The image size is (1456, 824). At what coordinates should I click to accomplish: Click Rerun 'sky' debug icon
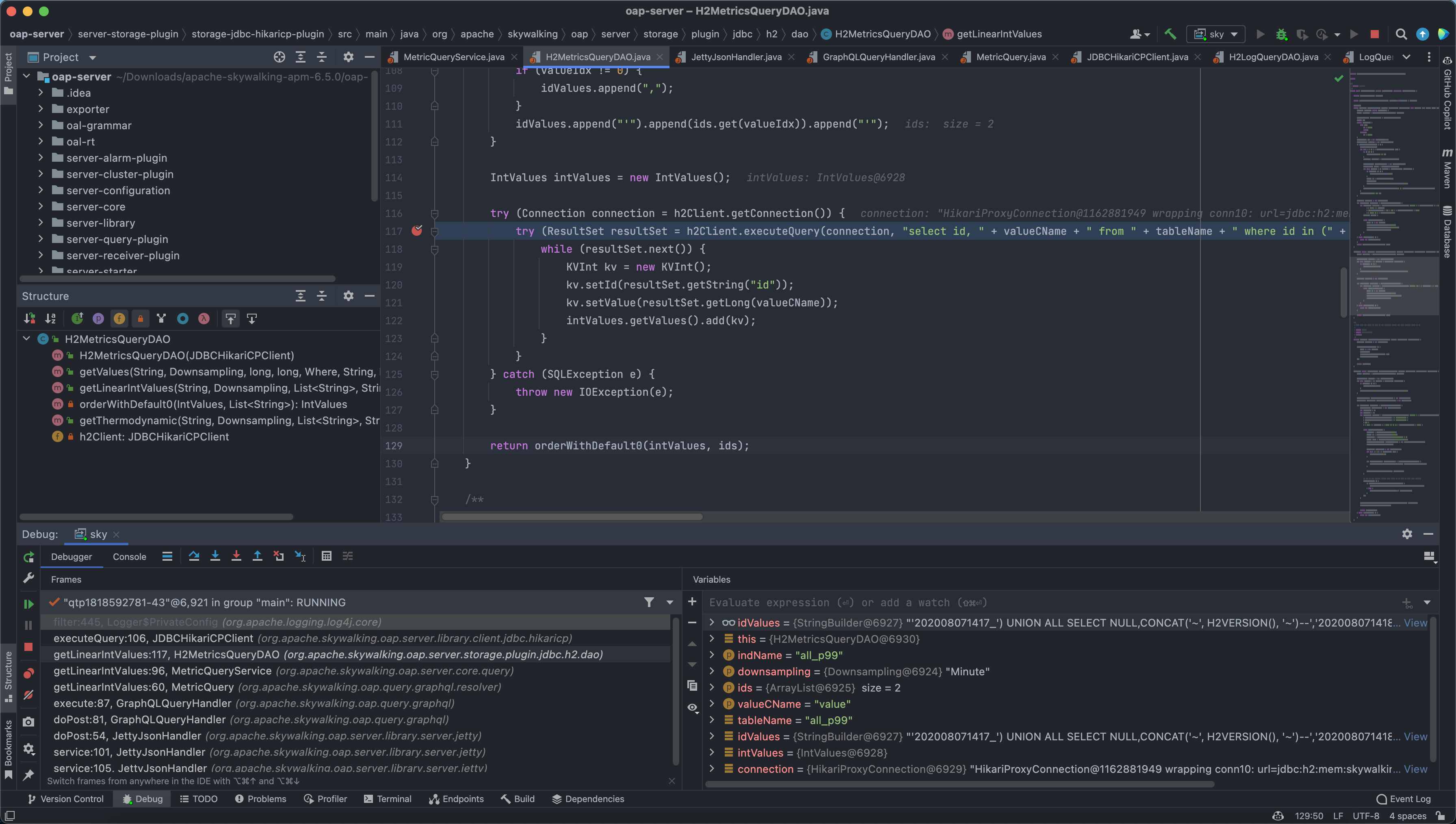(28, 557)
